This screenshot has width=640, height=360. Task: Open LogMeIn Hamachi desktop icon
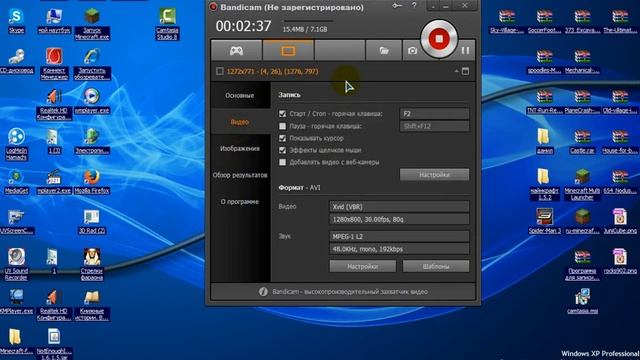click(16, 144)
